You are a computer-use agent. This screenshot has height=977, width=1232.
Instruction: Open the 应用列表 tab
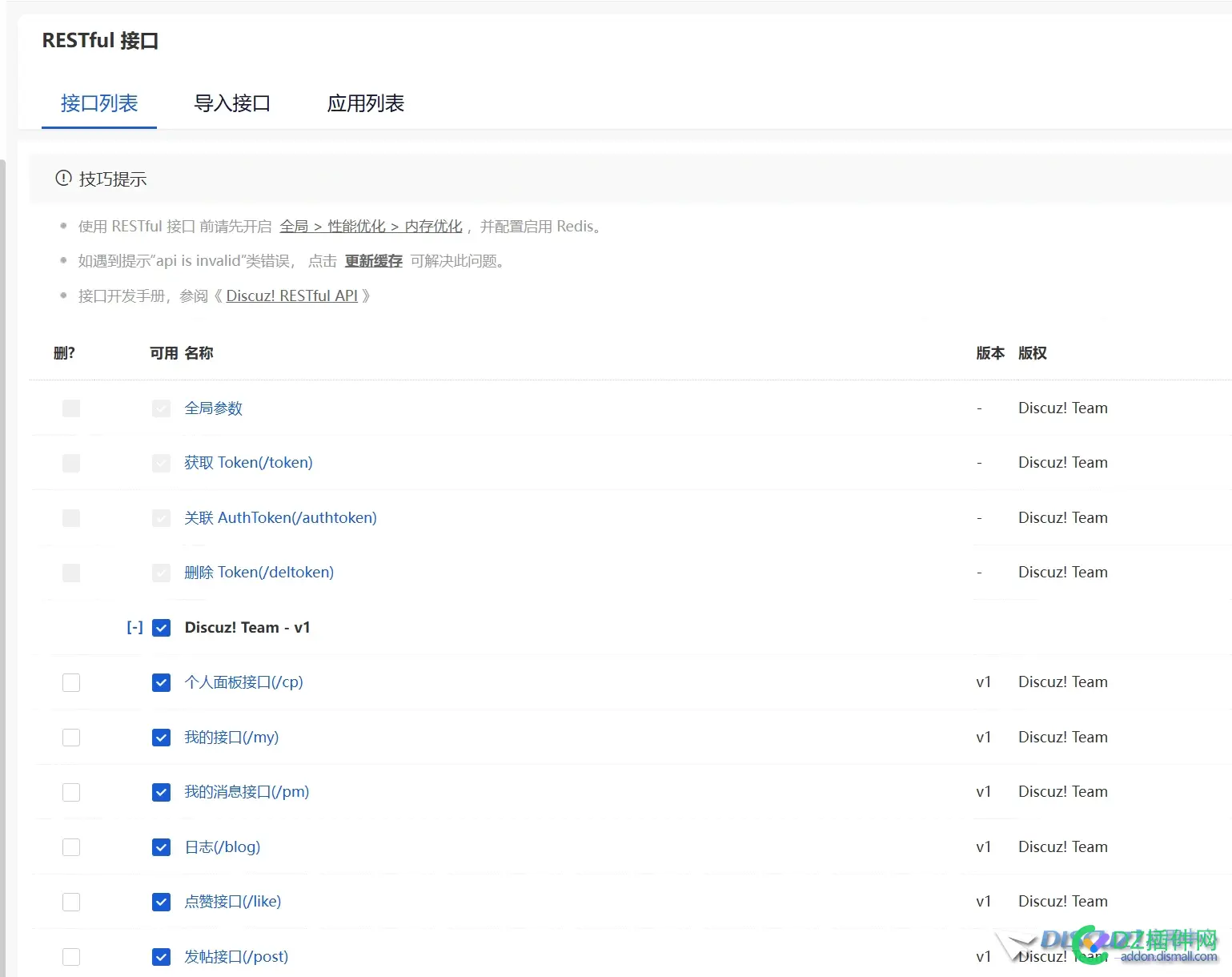(367, 103)
